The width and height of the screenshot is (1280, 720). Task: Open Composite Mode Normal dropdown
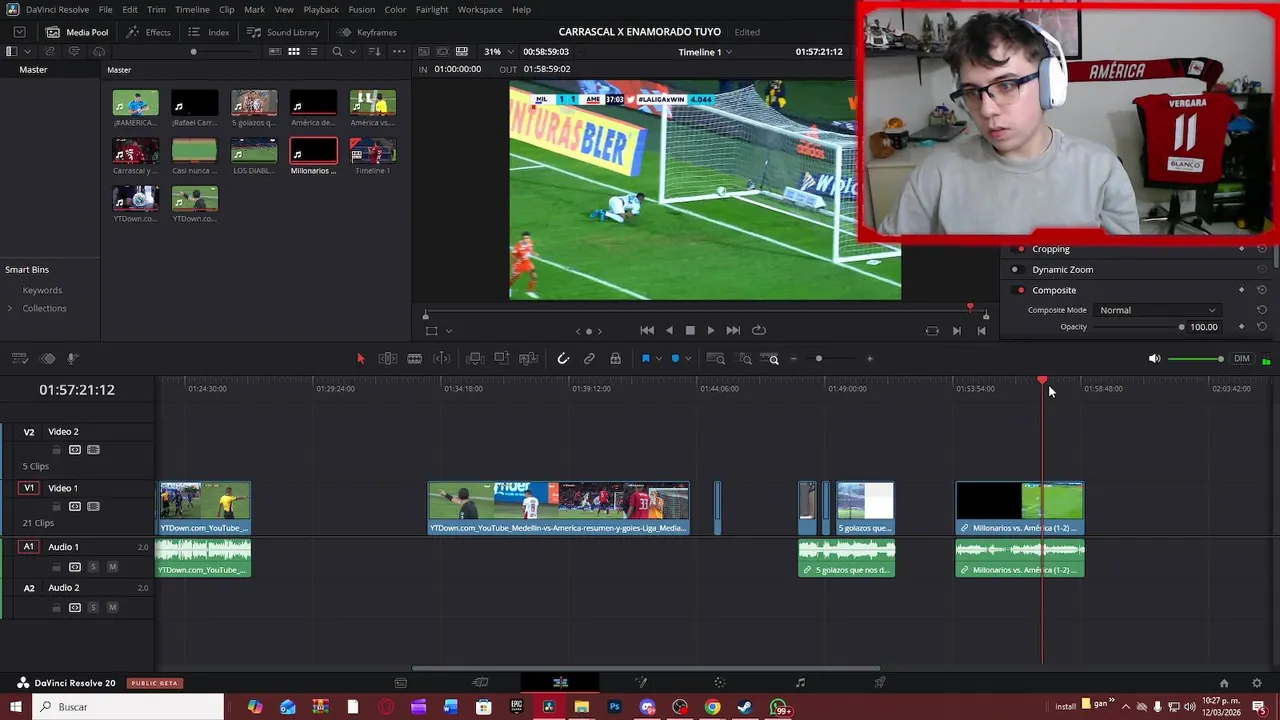tap(1157, 310)
